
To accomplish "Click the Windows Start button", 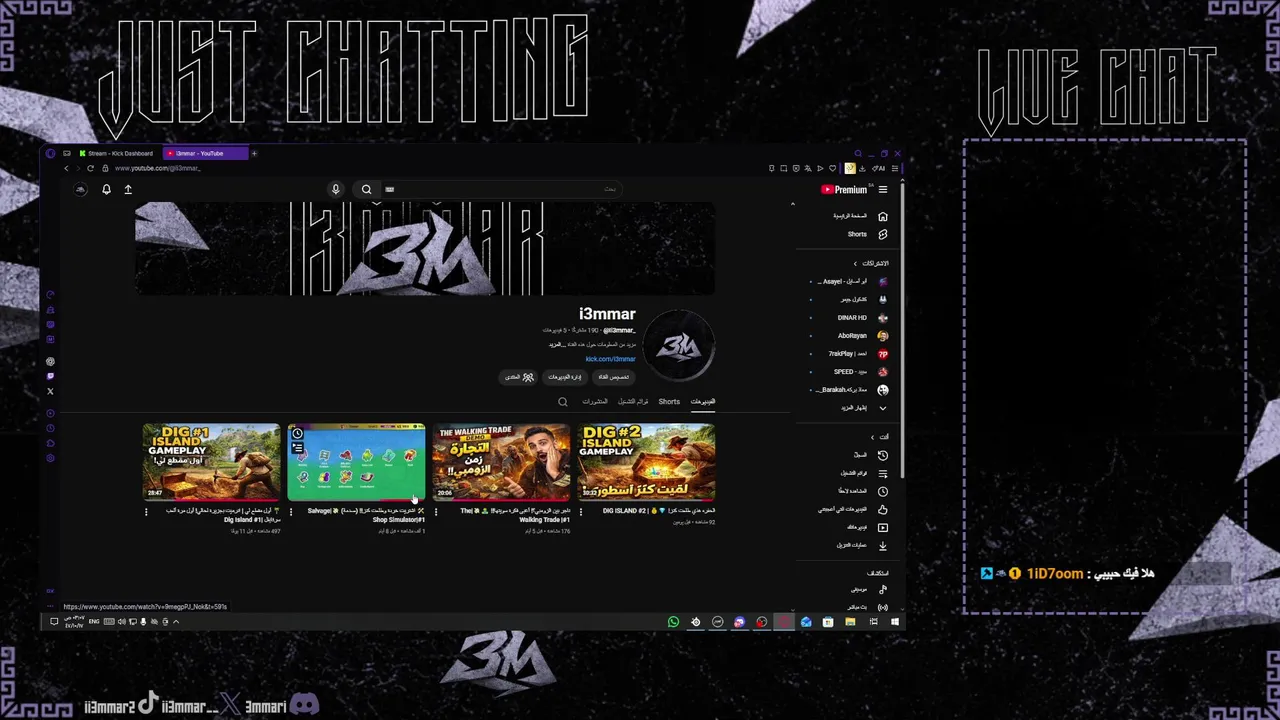I will tap(895, 622).
